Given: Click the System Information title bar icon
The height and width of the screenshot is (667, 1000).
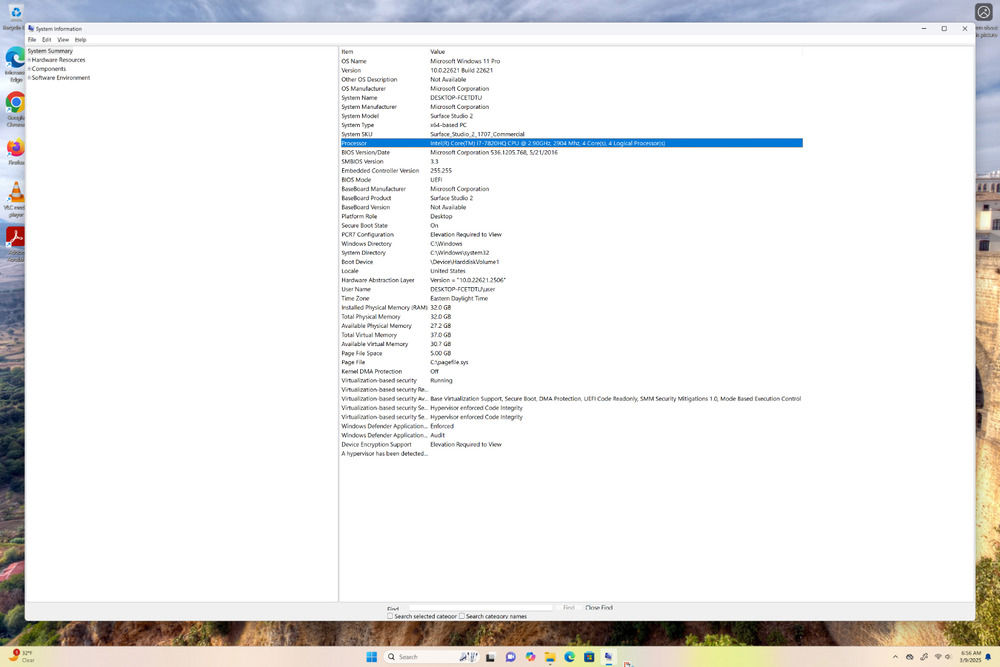Looking at the screenshot, I should (31, 29).
